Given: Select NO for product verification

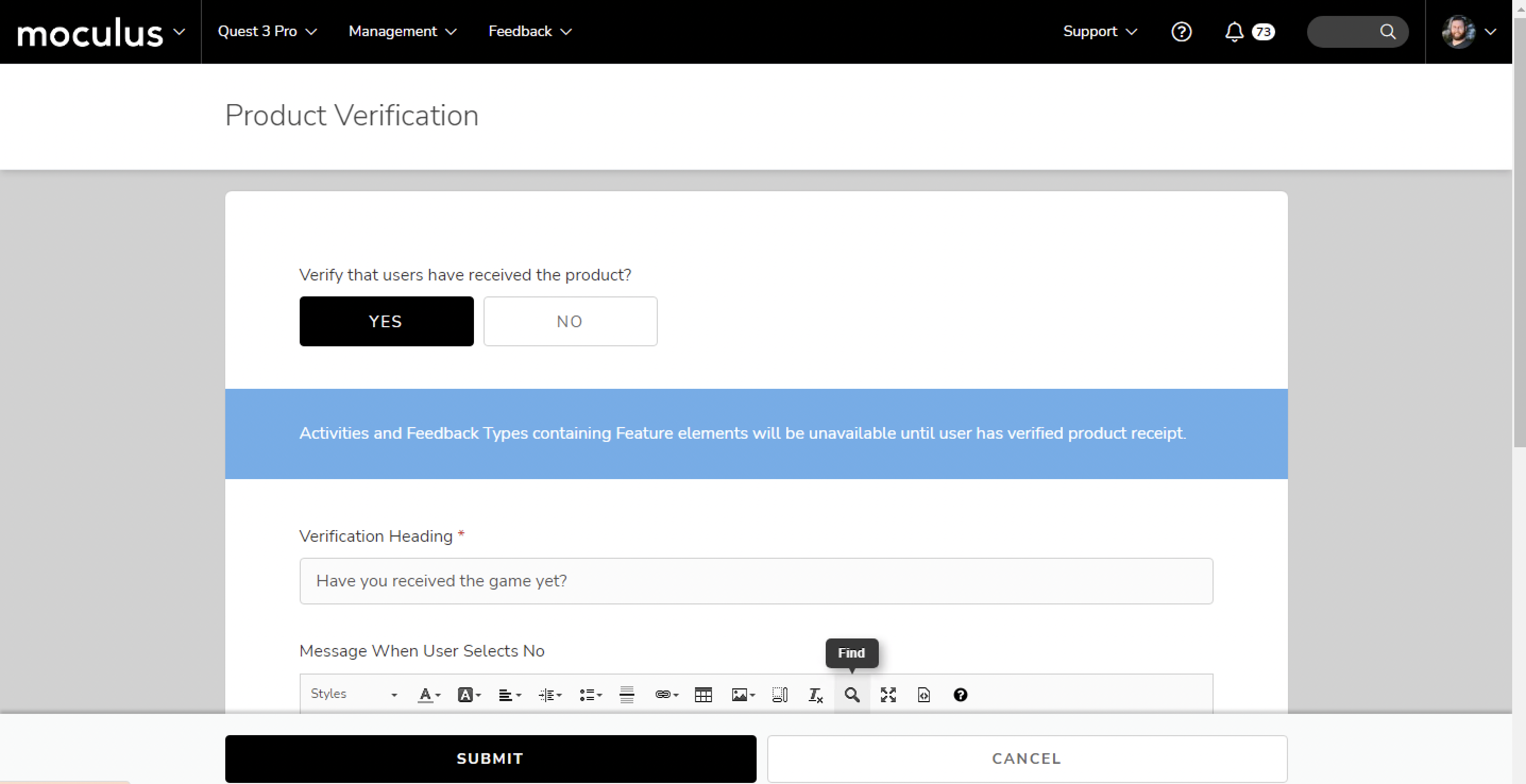Looking at the screenshot, I should (570, 321).
